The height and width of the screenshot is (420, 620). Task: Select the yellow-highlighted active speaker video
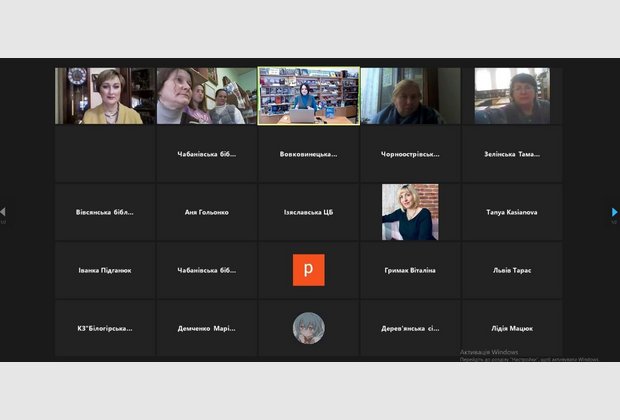coord(308,96)
